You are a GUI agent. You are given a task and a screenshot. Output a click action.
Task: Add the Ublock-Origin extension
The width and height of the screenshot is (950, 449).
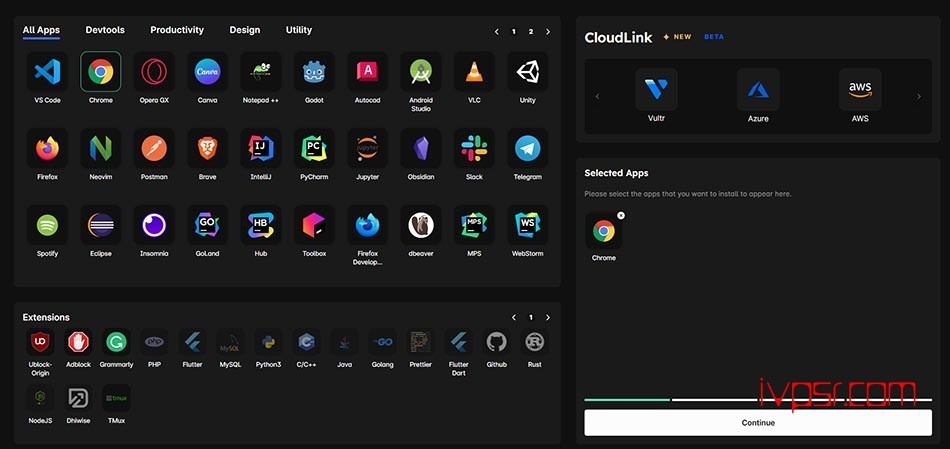tap(41, 342)
